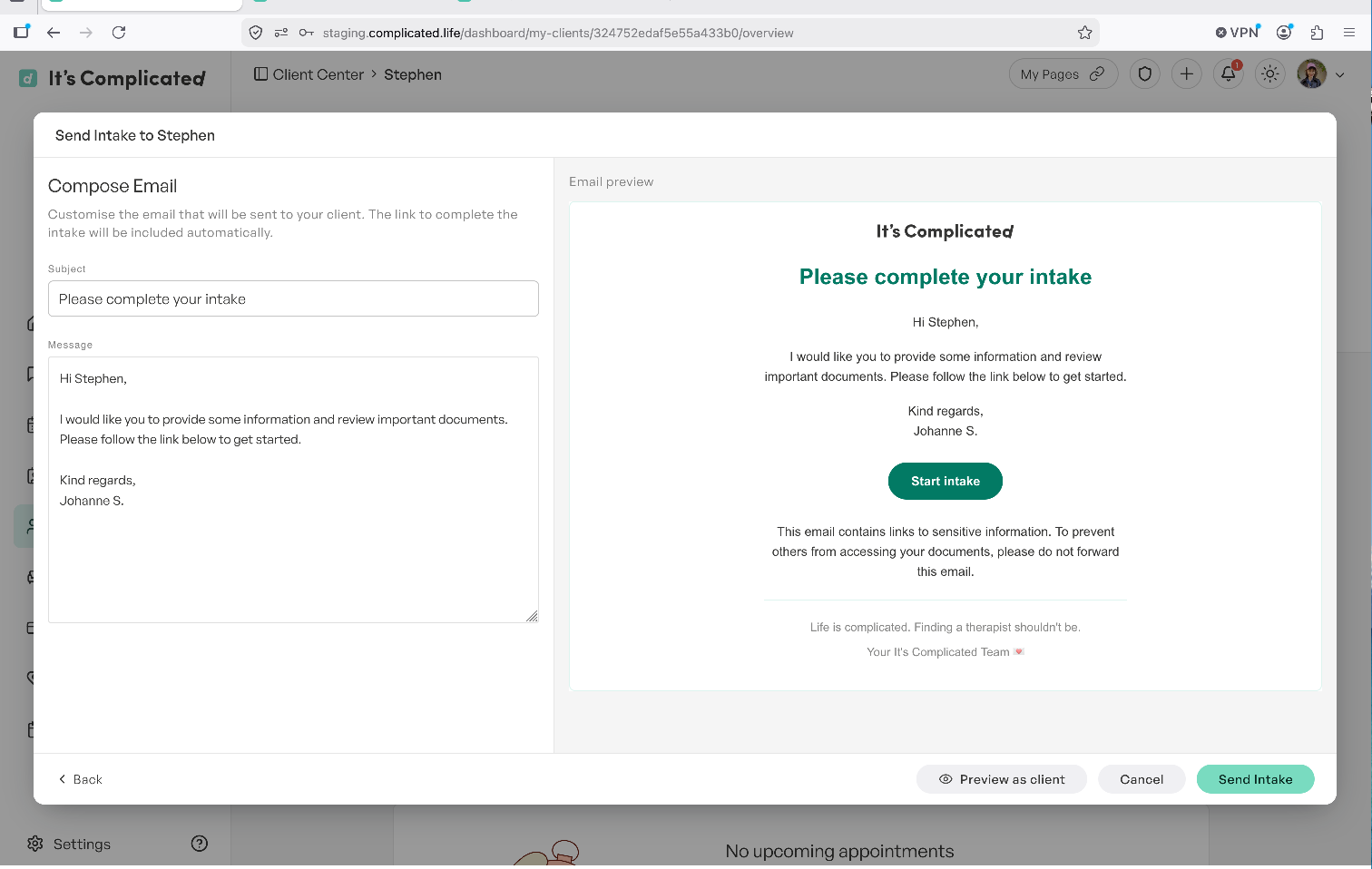Click the shield tracking protection icon in address bar

click(256, 33)
